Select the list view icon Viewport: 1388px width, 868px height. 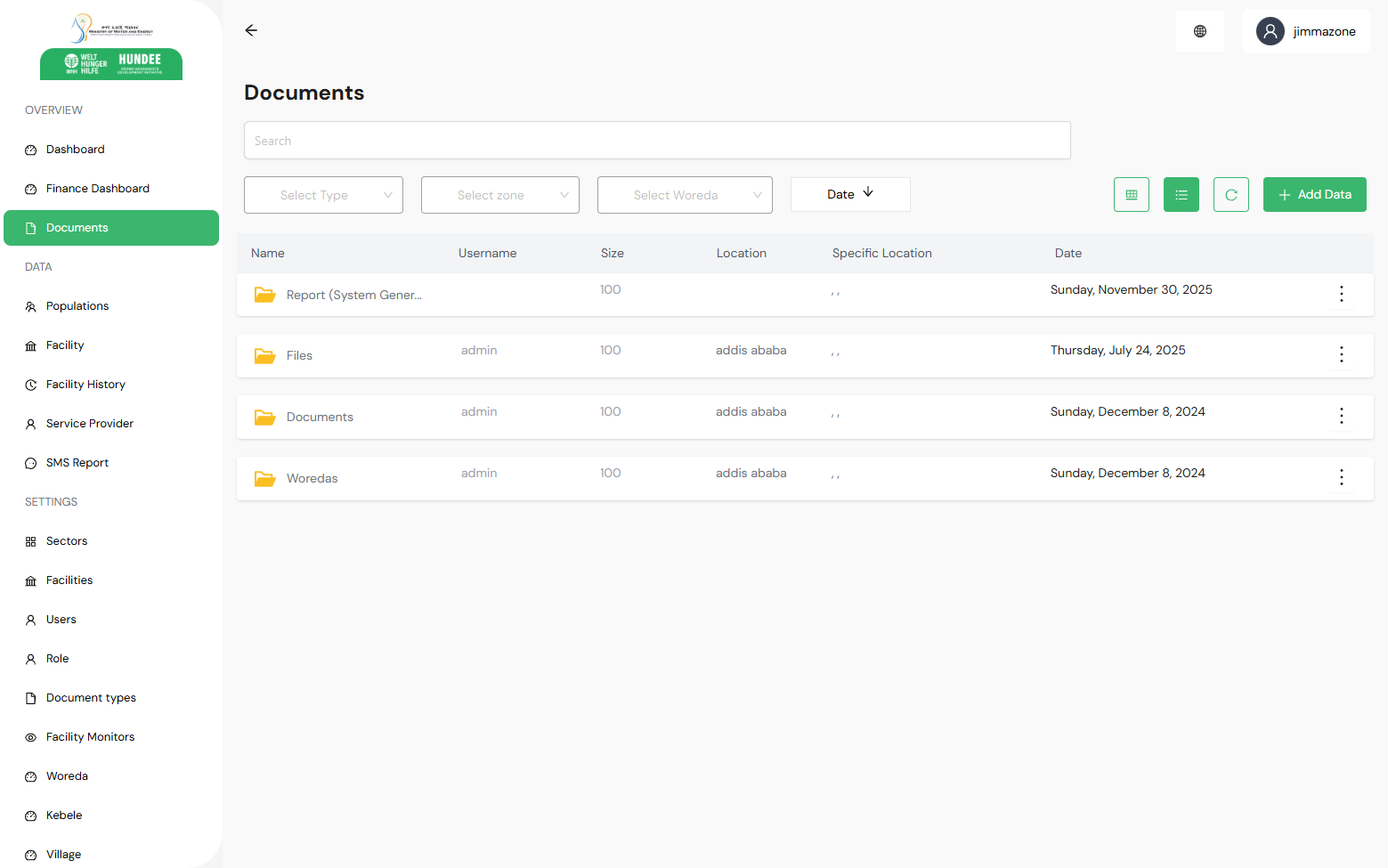click(1181, 194)
